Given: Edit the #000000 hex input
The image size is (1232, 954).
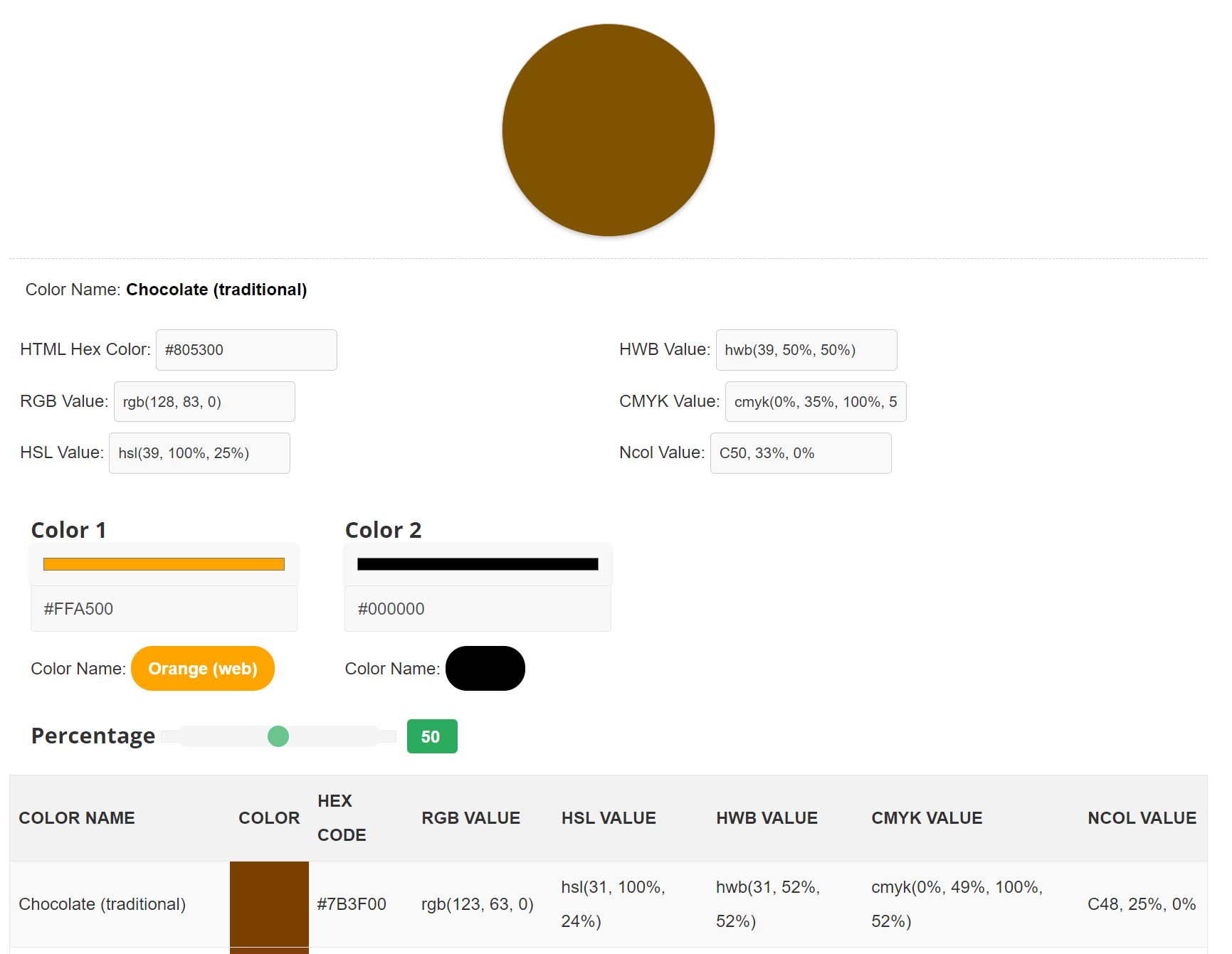Looking at the screenshot, I should (x=478, y=609).
